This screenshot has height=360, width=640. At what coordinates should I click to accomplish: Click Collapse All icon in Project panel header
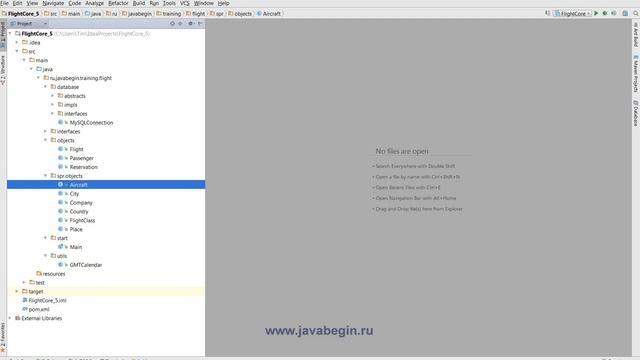click(x=180, y=24)
